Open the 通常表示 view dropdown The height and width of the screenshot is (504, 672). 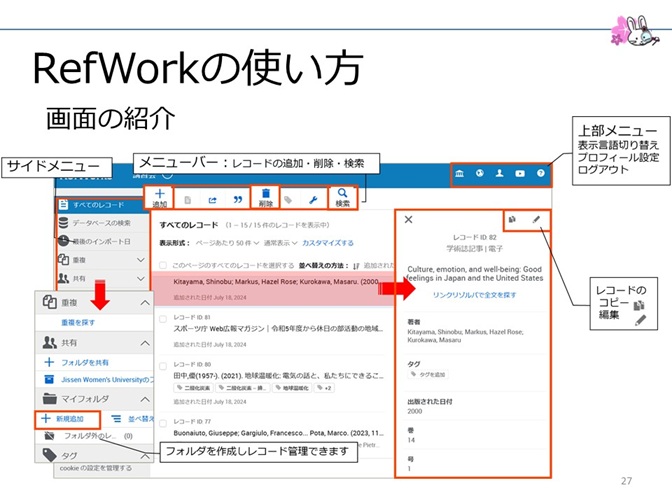click(280, 243)
